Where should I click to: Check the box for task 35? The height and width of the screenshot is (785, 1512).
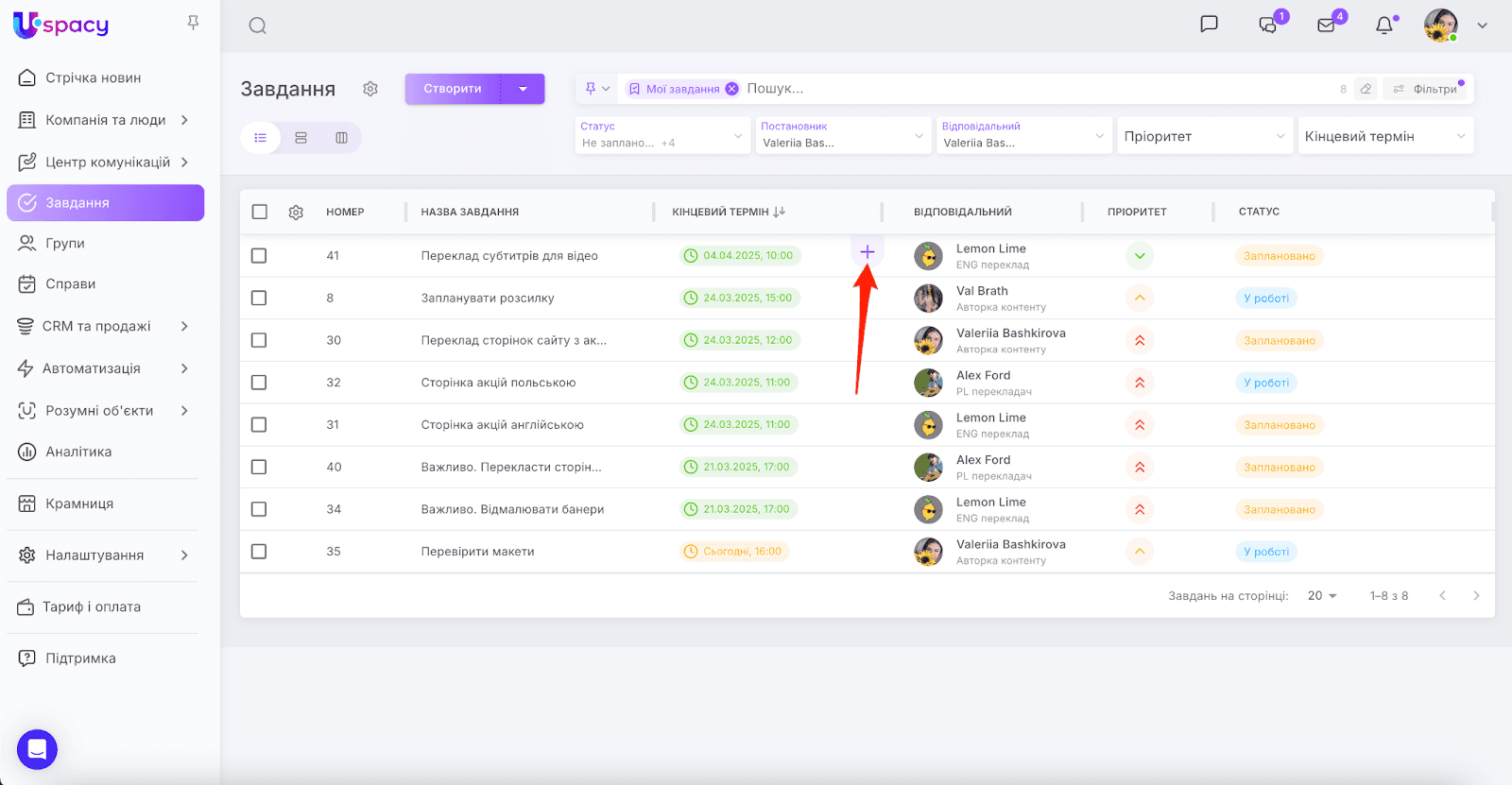[x=259, y=552]
